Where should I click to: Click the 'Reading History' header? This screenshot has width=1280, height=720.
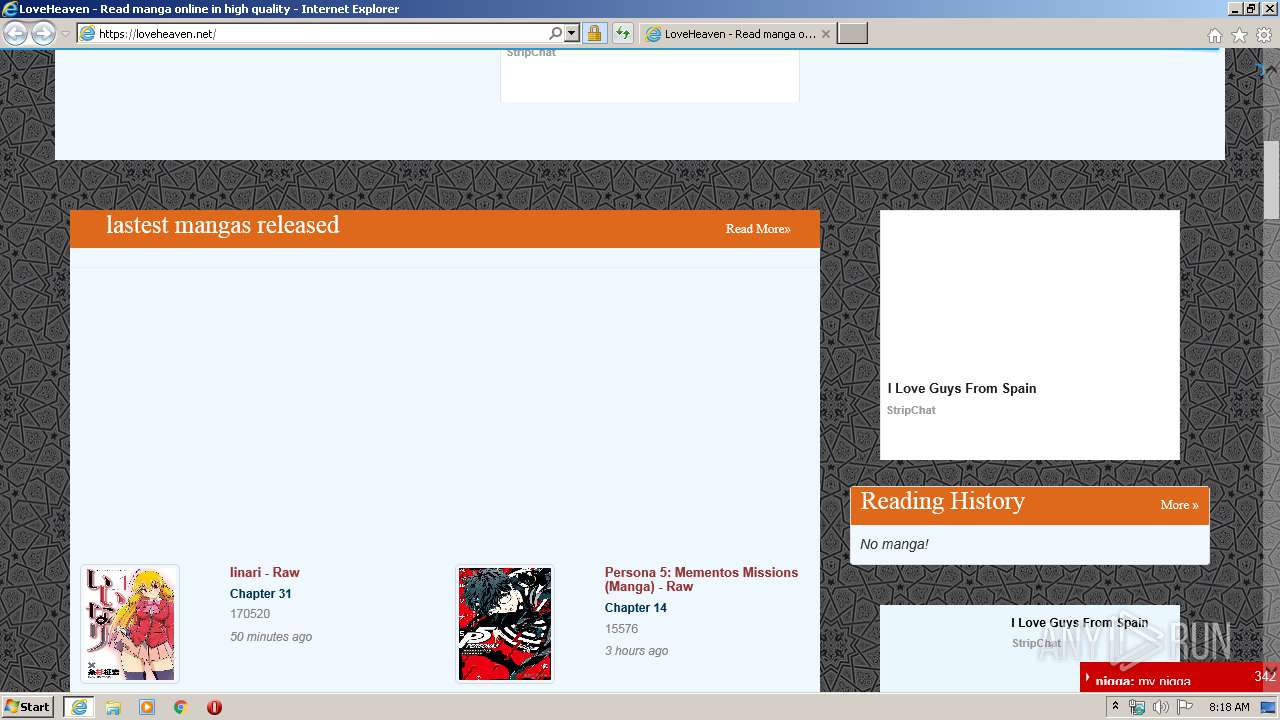click(943, 501)
